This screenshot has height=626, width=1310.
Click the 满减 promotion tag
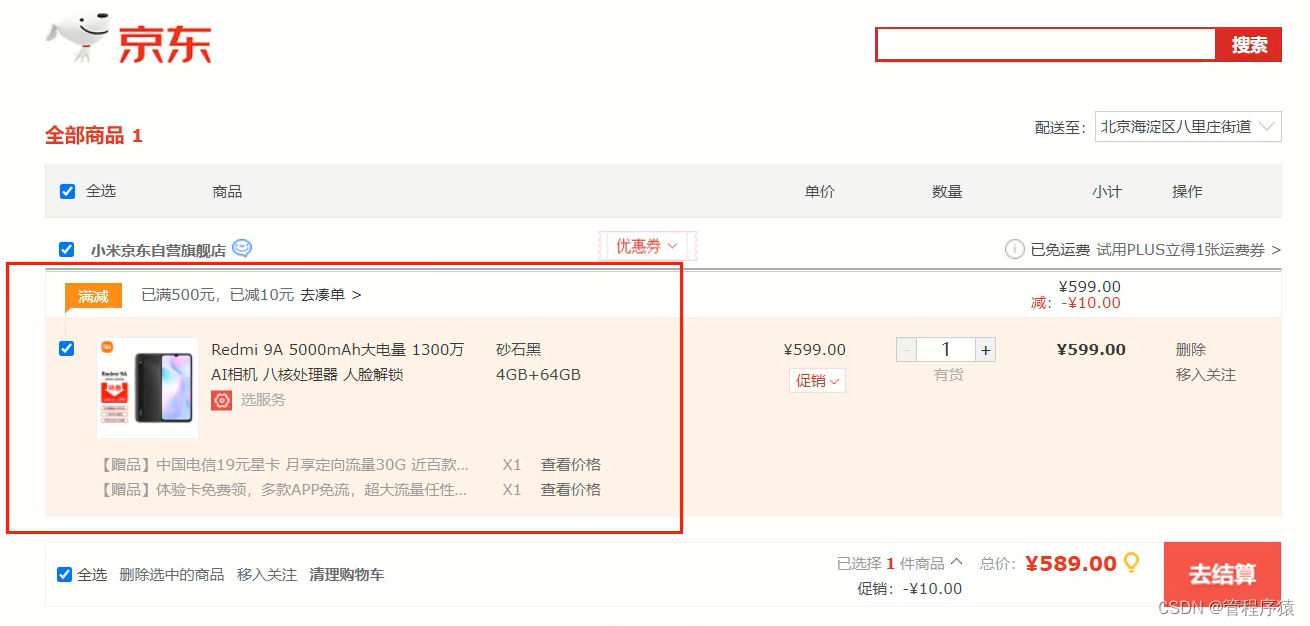[x=93, y=296]
